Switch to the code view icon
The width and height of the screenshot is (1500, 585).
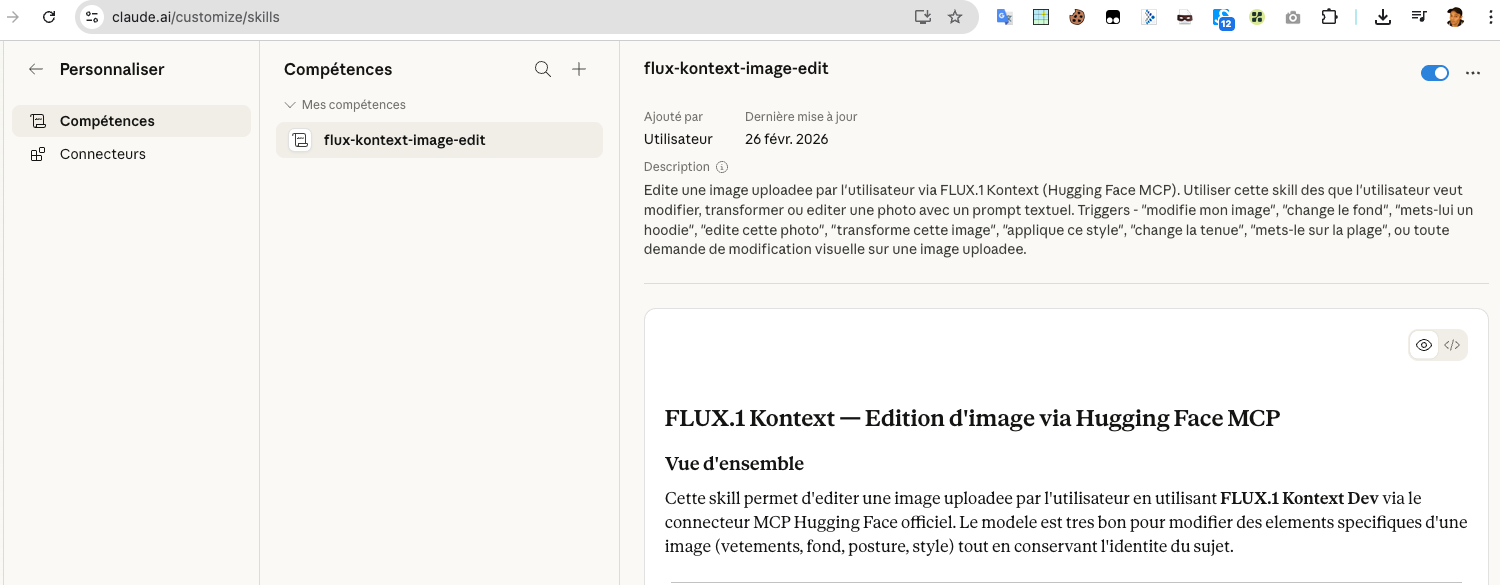tap(1452, 345)
